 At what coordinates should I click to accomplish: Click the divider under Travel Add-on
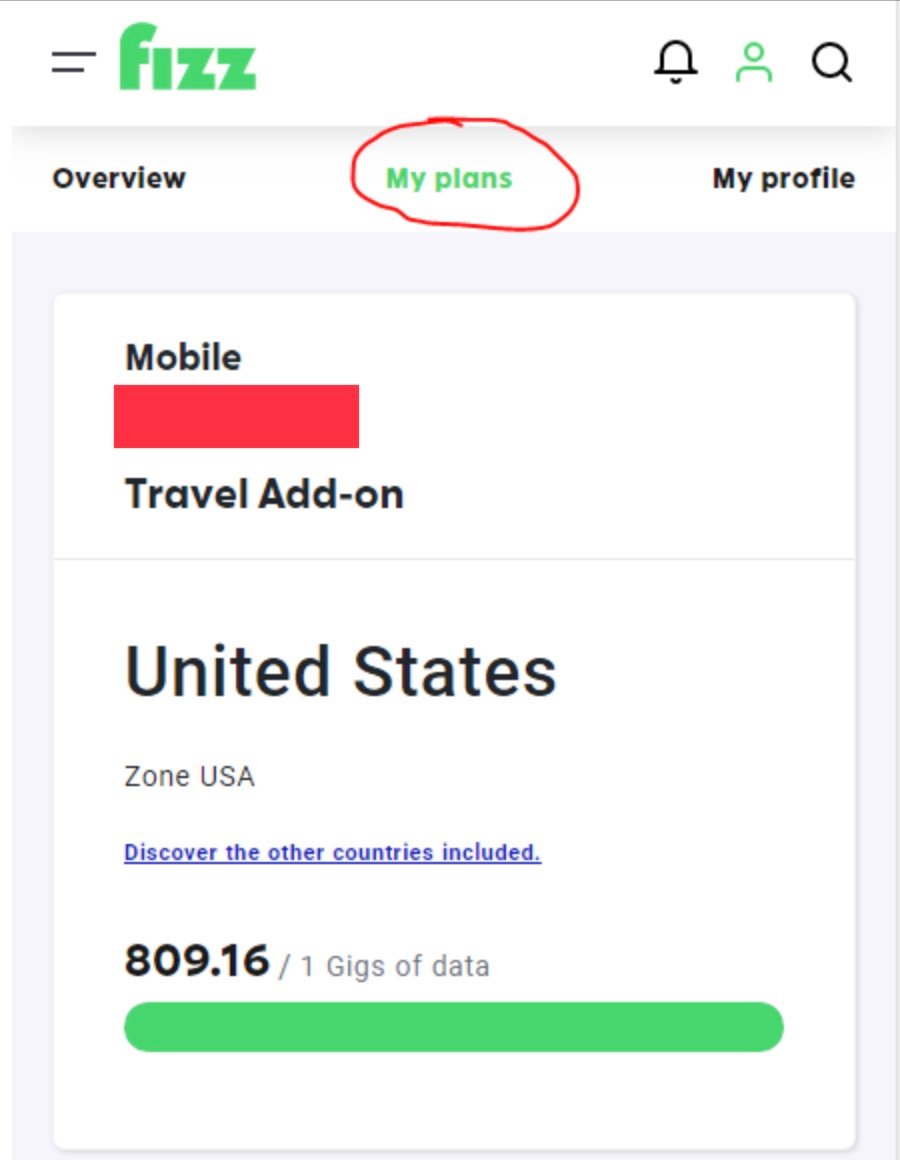click(453, 559)
